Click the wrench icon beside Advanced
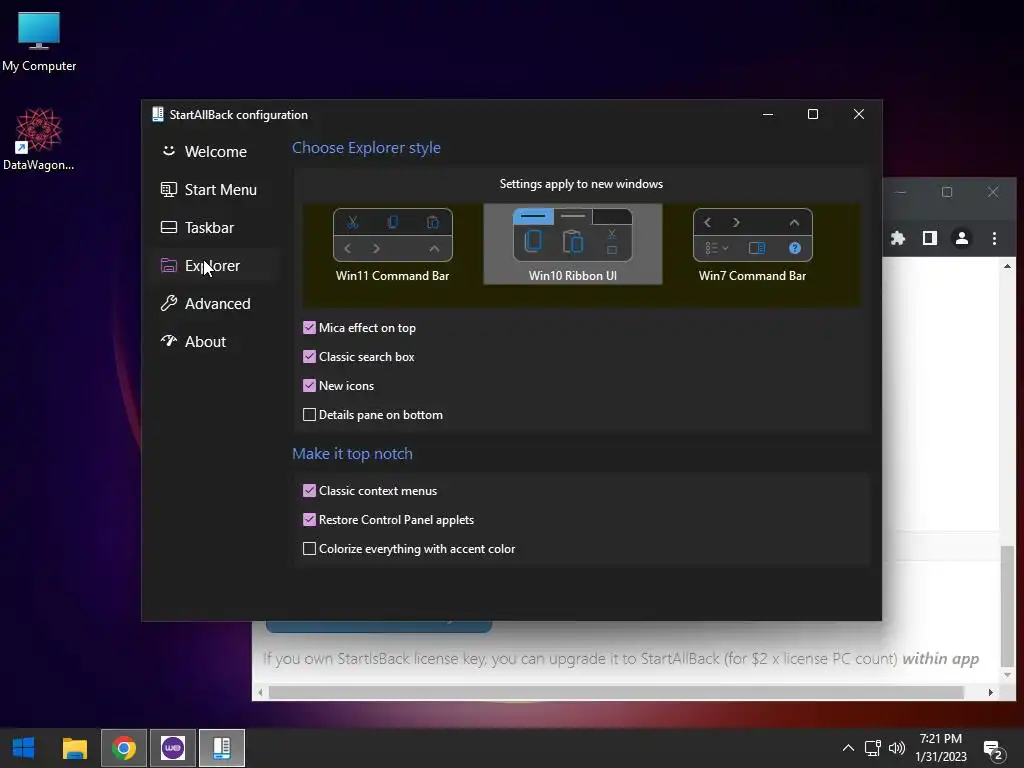Viewport: 1024px width, 768px height. [x=168, y=303]
